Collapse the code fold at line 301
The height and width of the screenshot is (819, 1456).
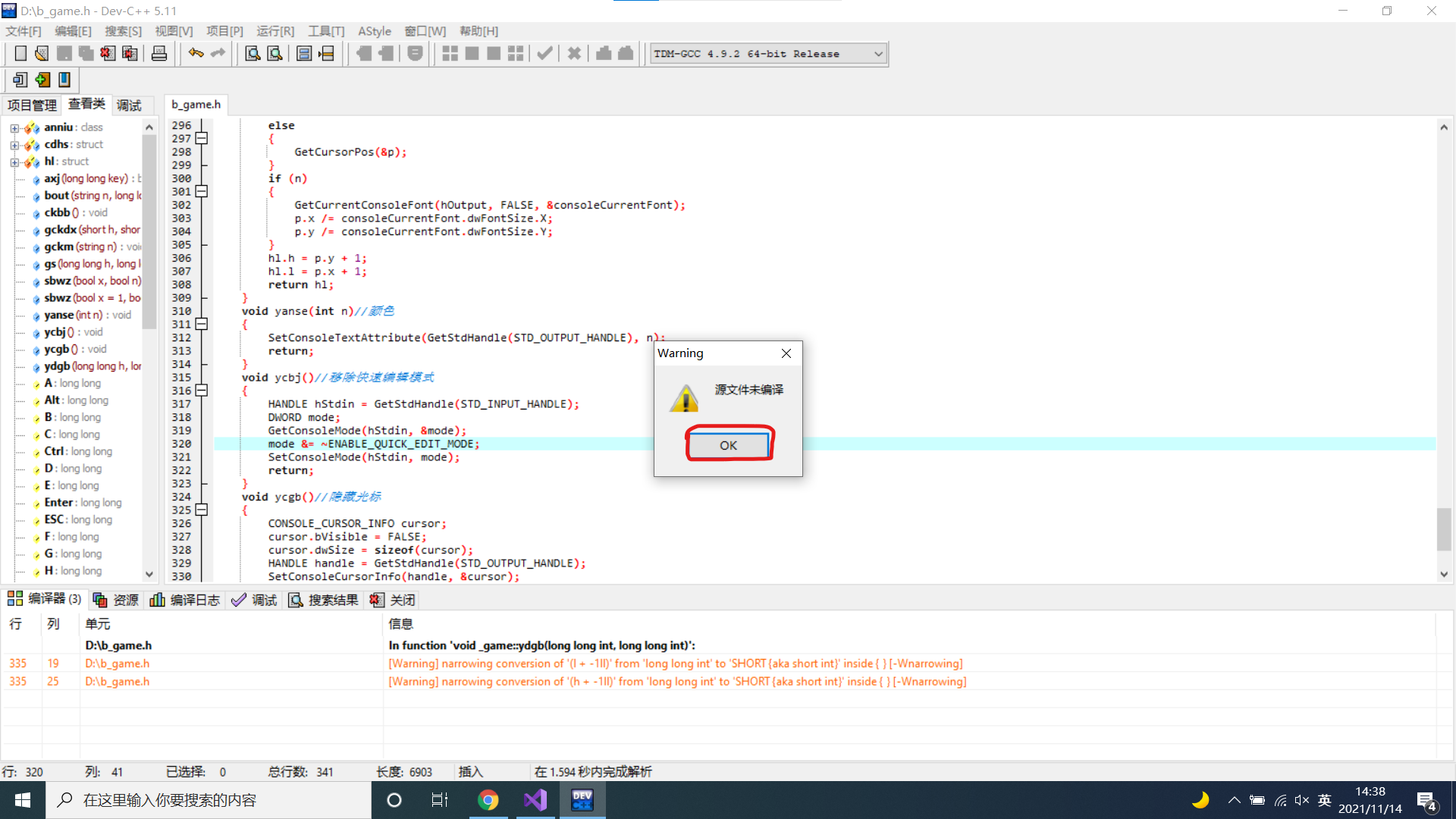pyautogui.click(x=202, y=192)
